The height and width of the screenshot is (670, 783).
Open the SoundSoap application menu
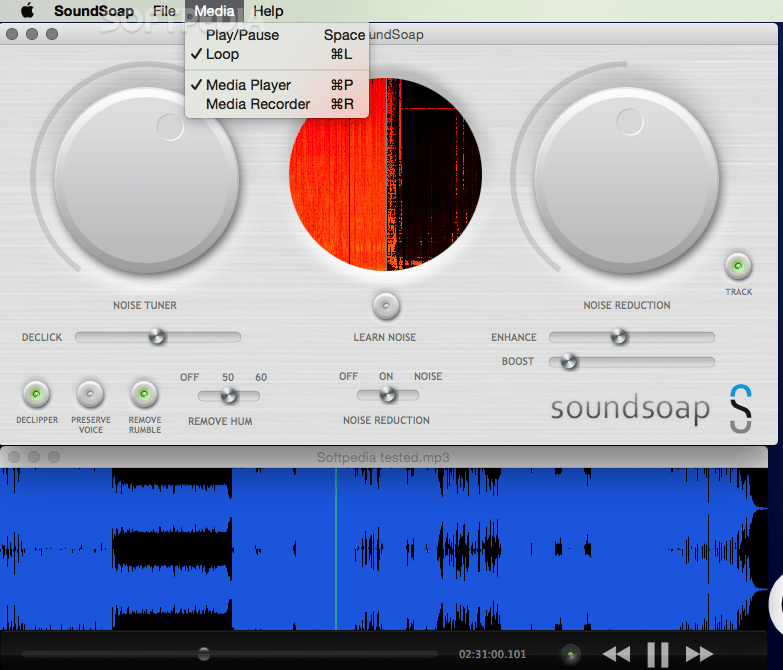pos(94,10)
